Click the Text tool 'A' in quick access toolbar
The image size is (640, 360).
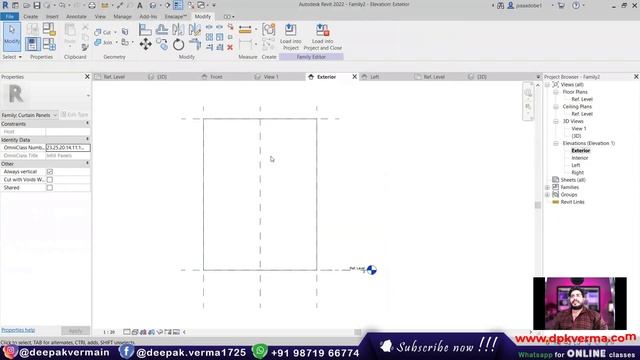tap(140, 5)
